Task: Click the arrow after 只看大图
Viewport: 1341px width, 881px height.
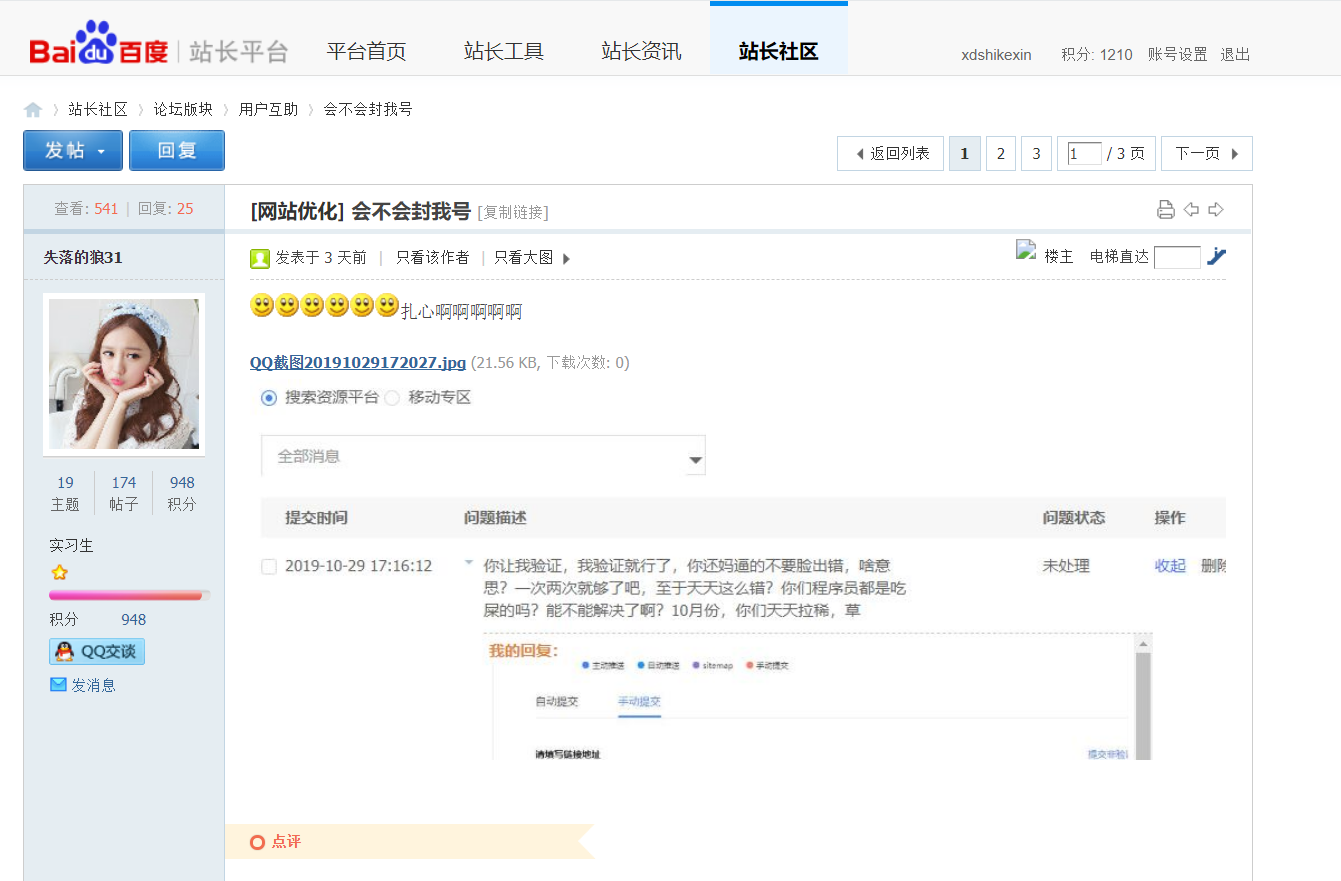Action: click(566, 256)
